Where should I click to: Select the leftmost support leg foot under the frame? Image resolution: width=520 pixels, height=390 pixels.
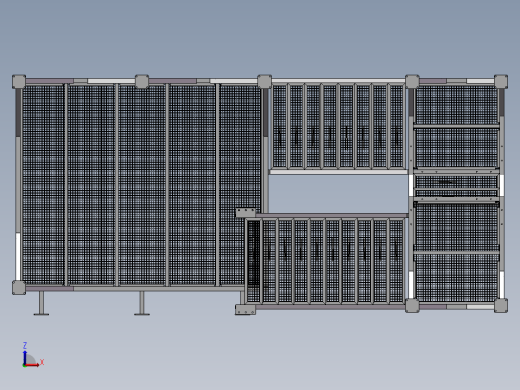coord(41,314)
